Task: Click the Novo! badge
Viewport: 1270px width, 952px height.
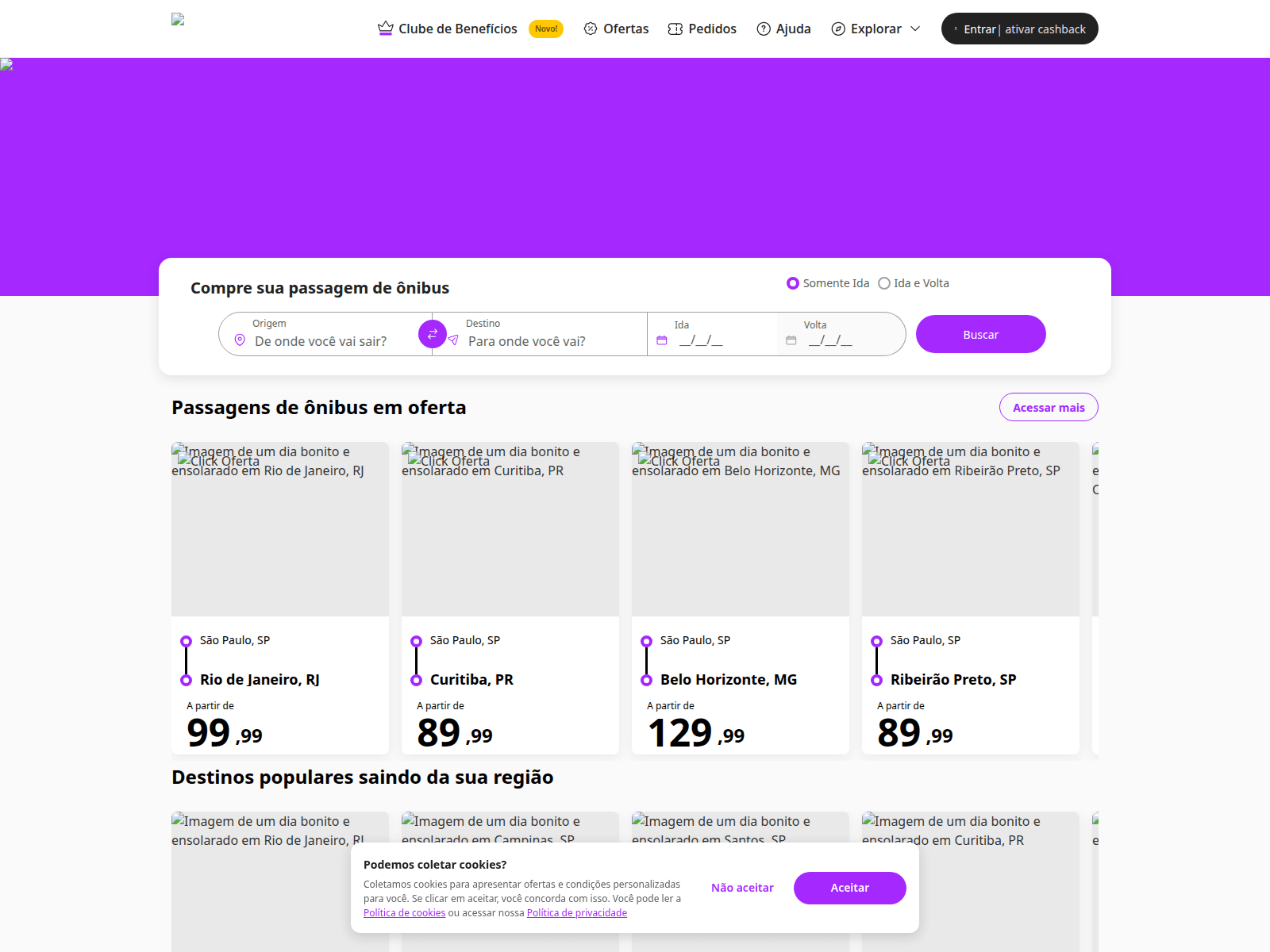Action: click(546, 29)
